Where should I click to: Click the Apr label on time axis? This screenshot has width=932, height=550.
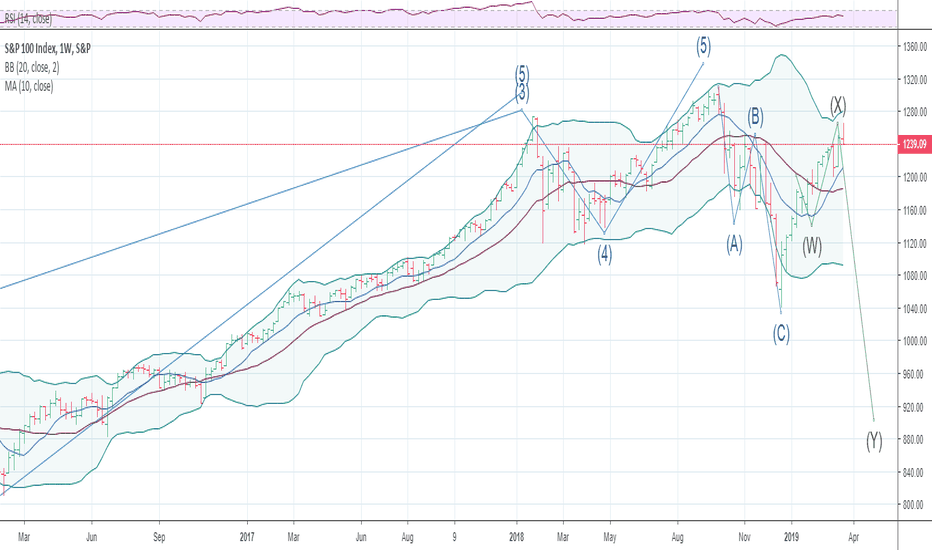pyautogui.click(x=854, y=537)
